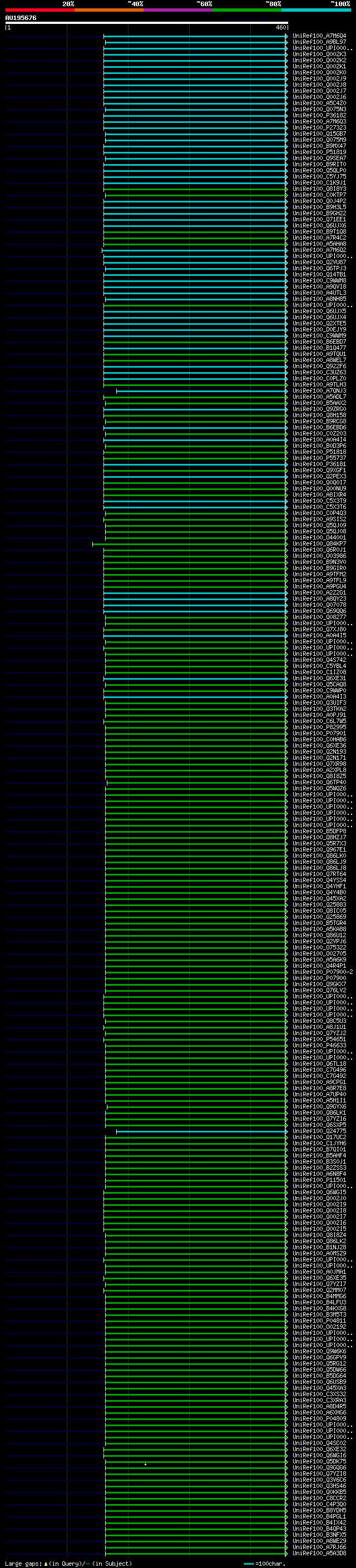This screenshot has width=356, height=1568.
Task: Choose the UniRef100_Q9XGF1 row label
Action: [x=319, y=470]
